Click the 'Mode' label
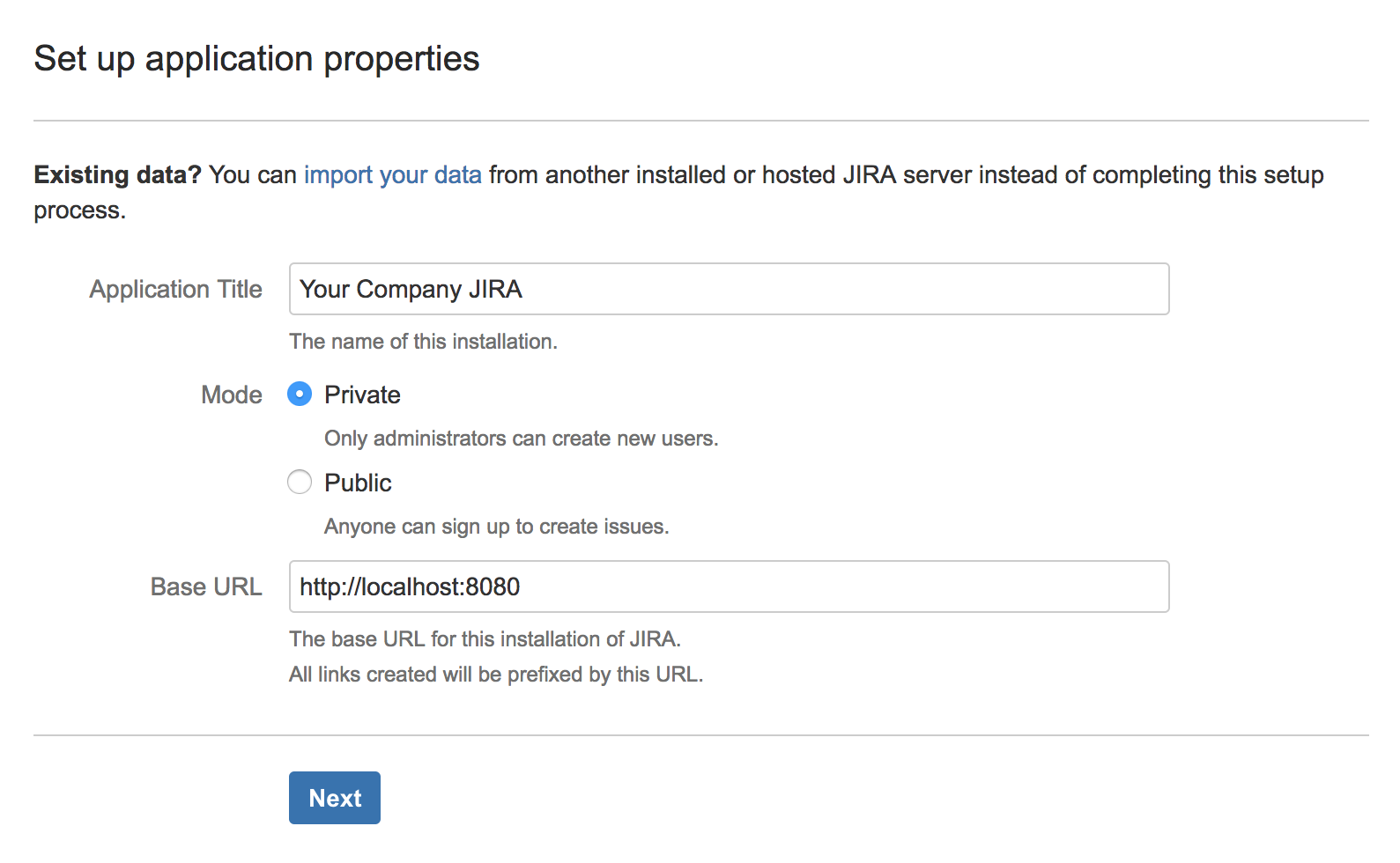Screen dimensions: 1400x863 [x=232, y=395]
